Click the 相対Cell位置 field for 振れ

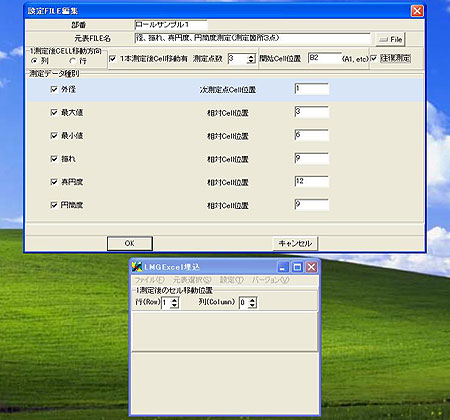(312, 158)
